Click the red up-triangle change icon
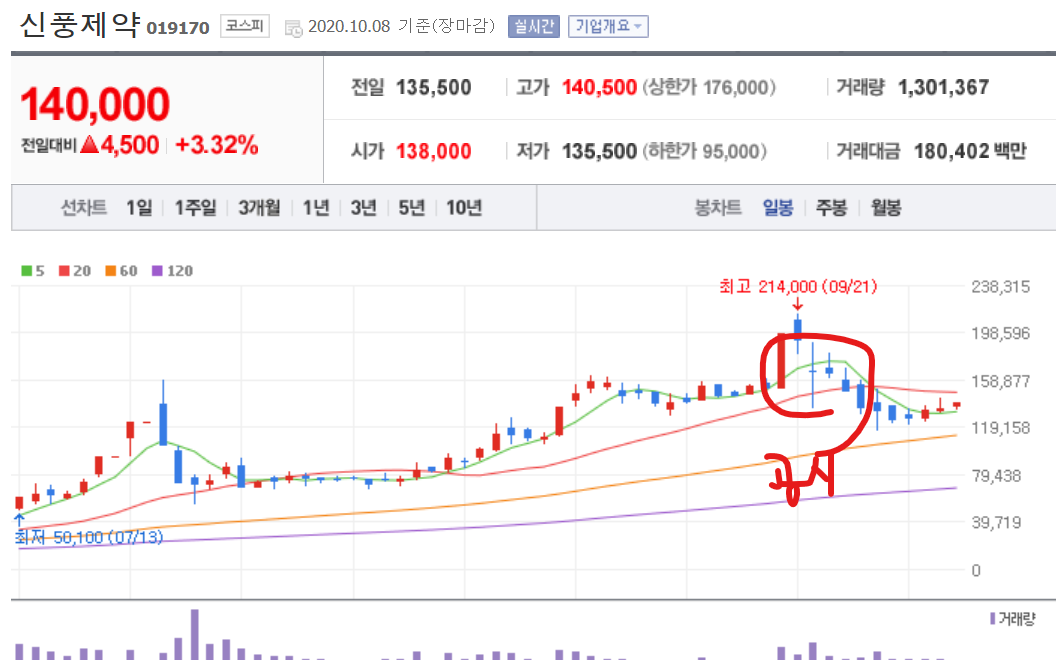 point(90,144)
